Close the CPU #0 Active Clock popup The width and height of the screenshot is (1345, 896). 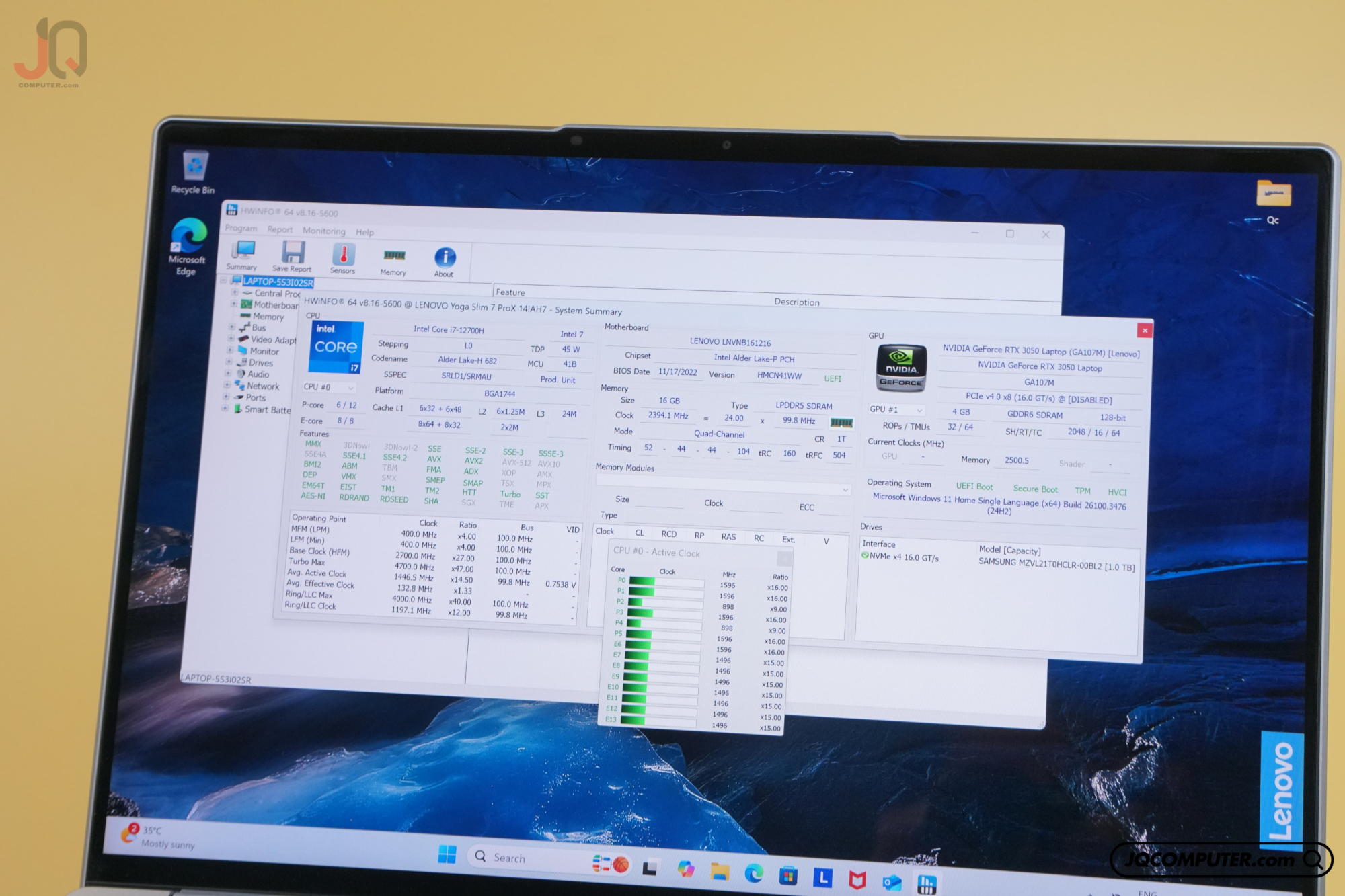pos(784,558)
